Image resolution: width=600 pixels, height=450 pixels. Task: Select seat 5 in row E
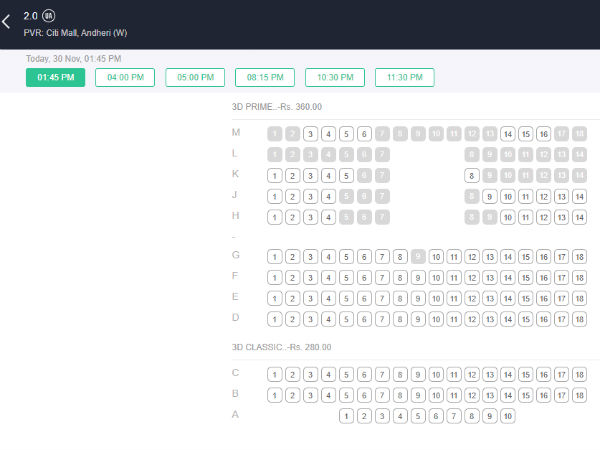pos(346,298)
